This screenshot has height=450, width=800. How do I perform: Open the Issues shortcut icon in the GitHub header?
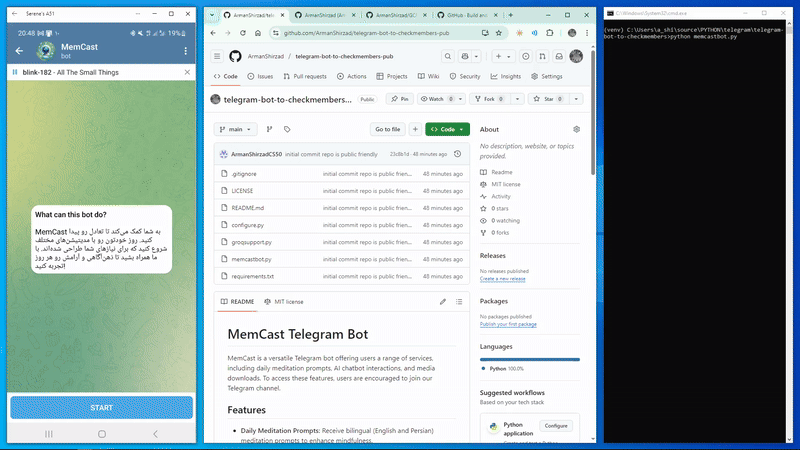(x=526, y=56)
